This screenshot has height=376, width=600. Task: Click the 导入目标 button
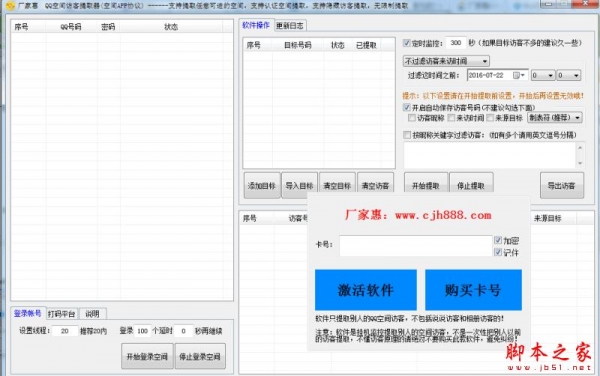[x=300, y=186]
